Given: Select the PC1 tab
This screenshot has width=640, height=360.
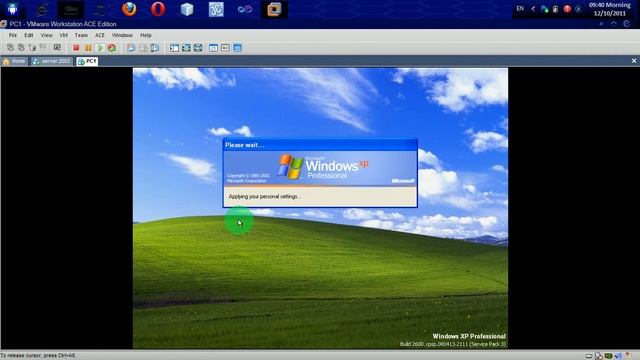Looking at the screenshot, I should 87,61.
